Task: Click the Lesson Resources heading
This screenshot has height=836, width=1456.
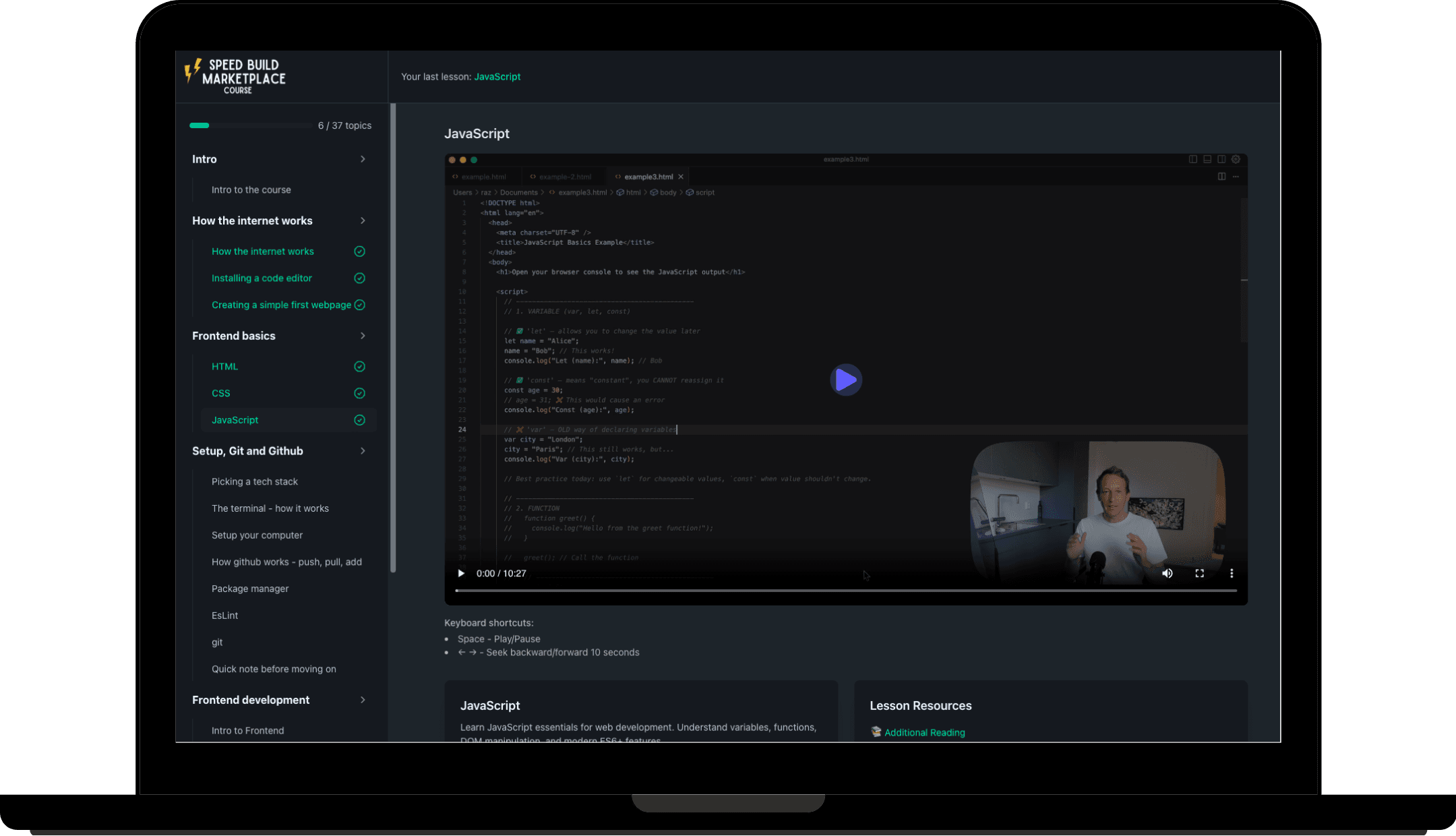Action: pyautogui.click(x=920, y=706)
